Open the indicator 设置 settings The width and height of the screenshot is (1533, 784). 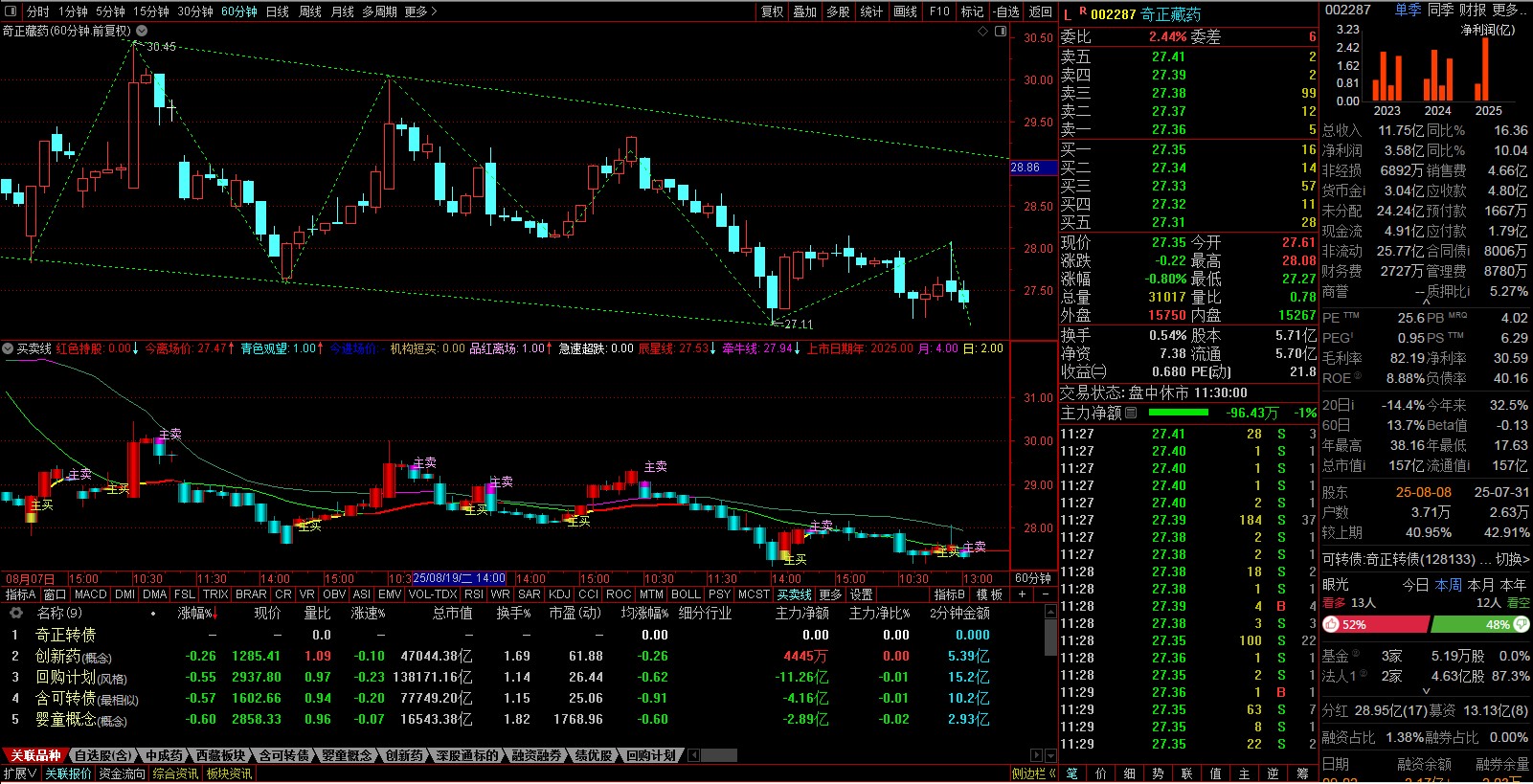(862, 594)
